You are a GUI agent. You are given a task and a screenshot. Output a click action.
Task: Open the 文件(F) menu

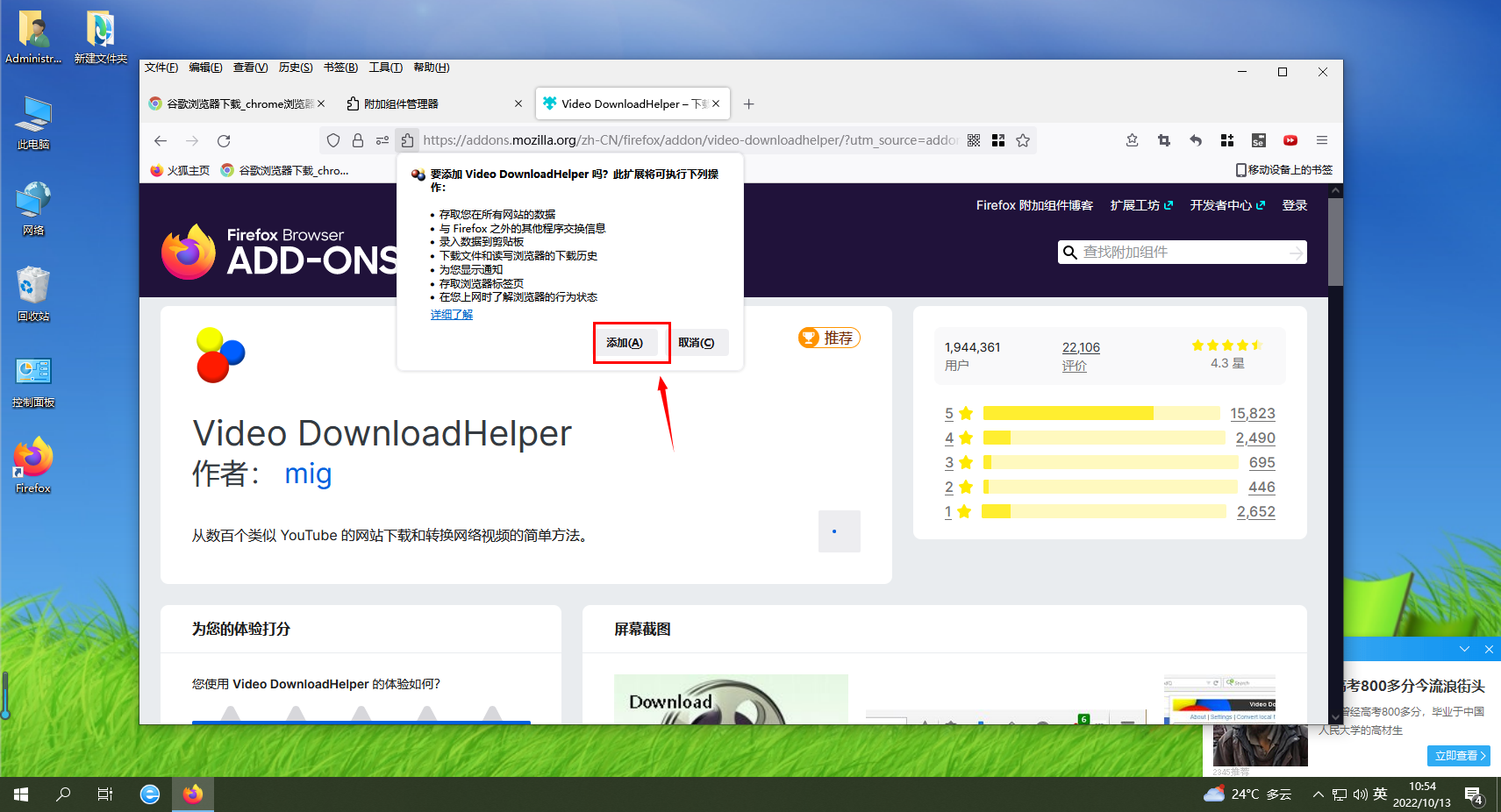click(x=161, y=68)
